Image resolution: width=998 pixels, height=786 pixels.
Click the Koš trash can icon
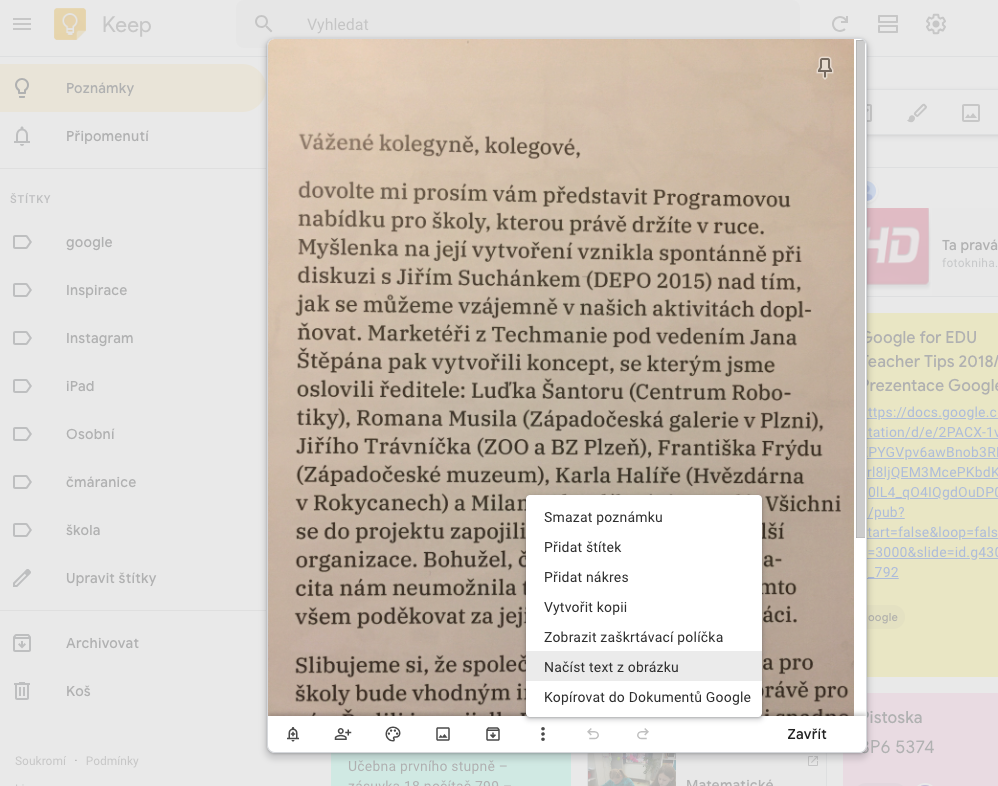pos(22,691)
